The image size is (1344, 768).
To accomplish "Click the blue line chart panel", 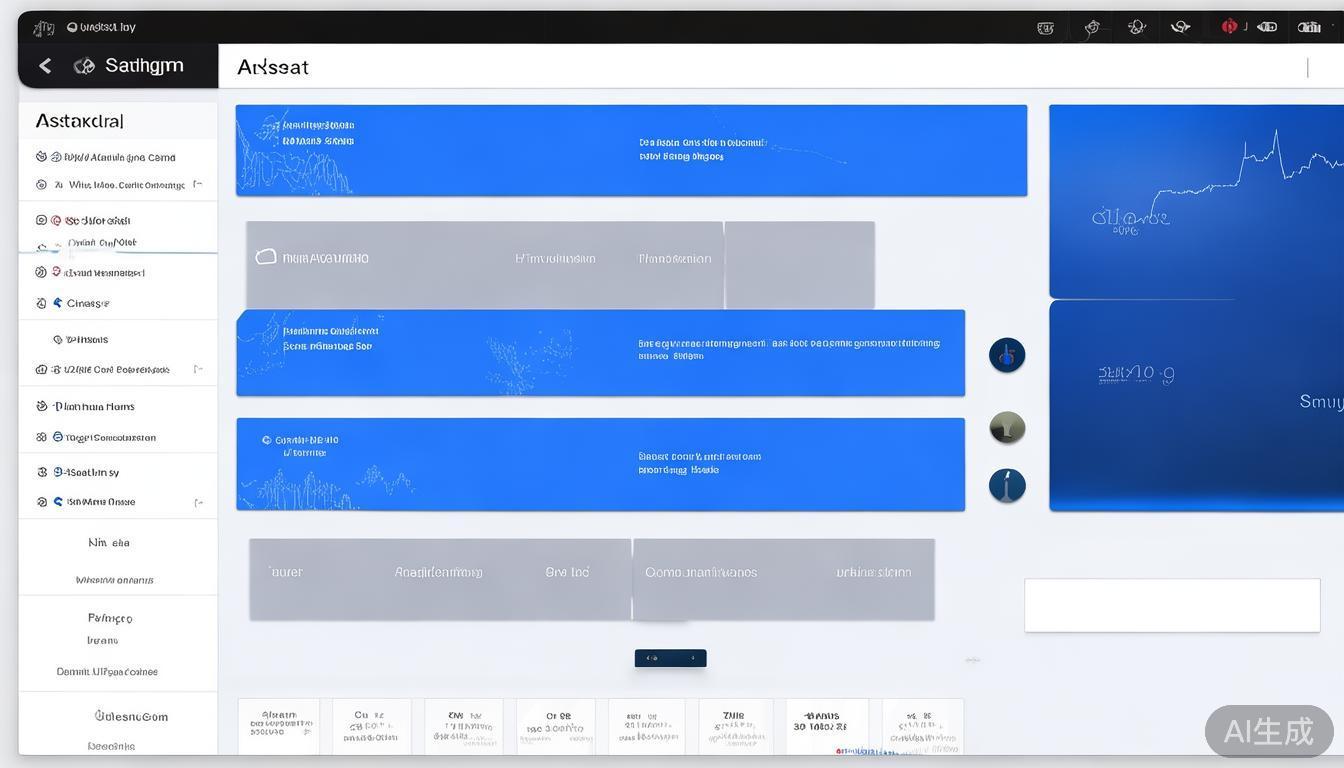I will click(1196, 201).
